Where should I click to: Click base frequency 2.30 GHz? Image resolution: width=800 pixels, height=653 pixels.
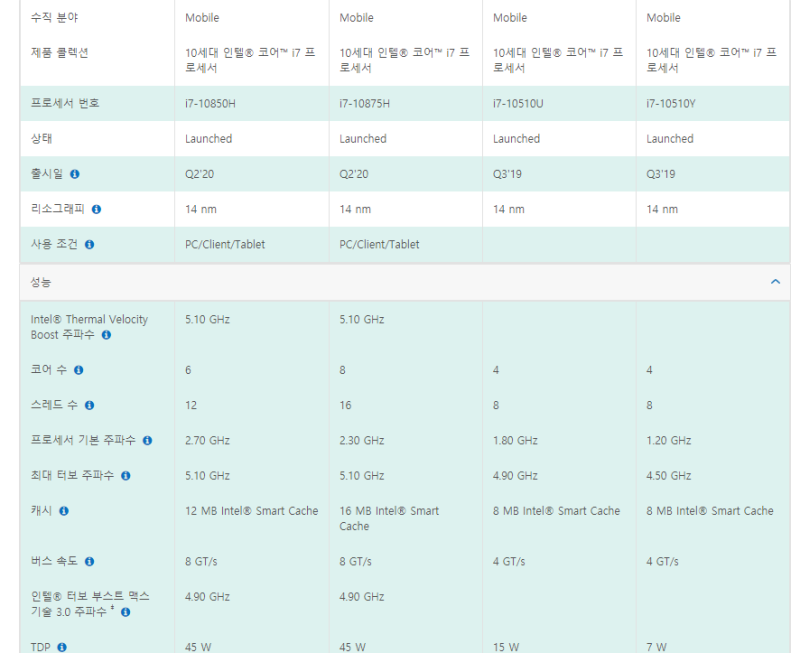pos(362,440)
